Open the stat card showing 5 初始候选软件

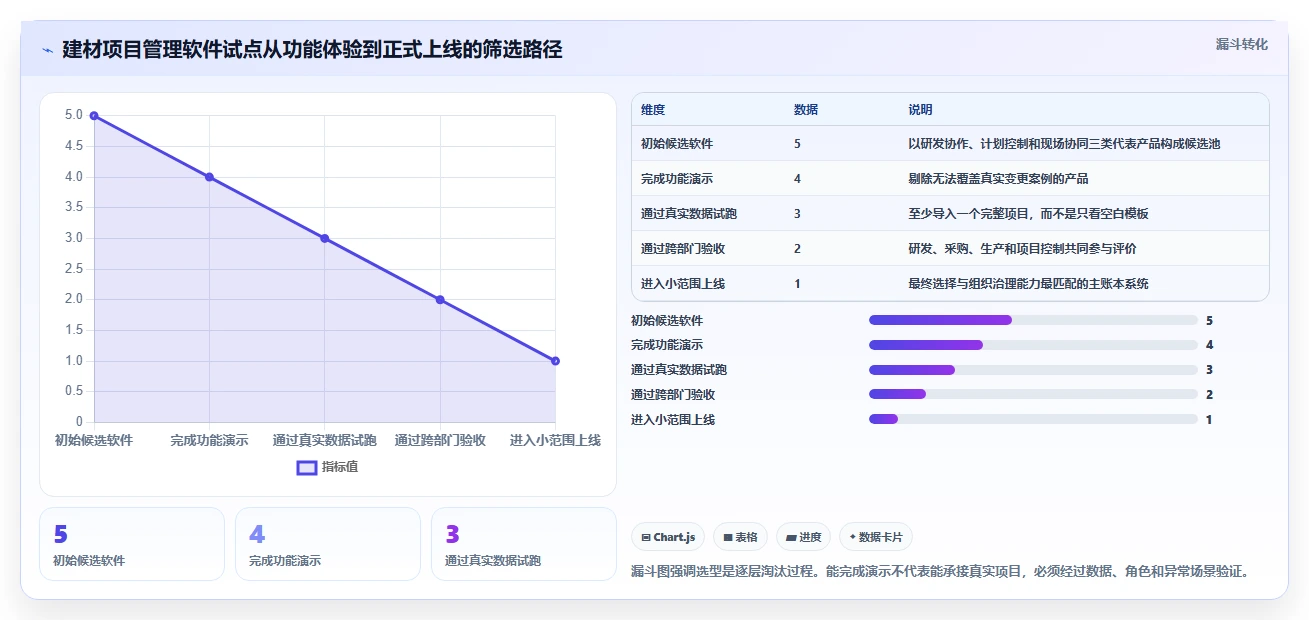[x=132, y=544]
